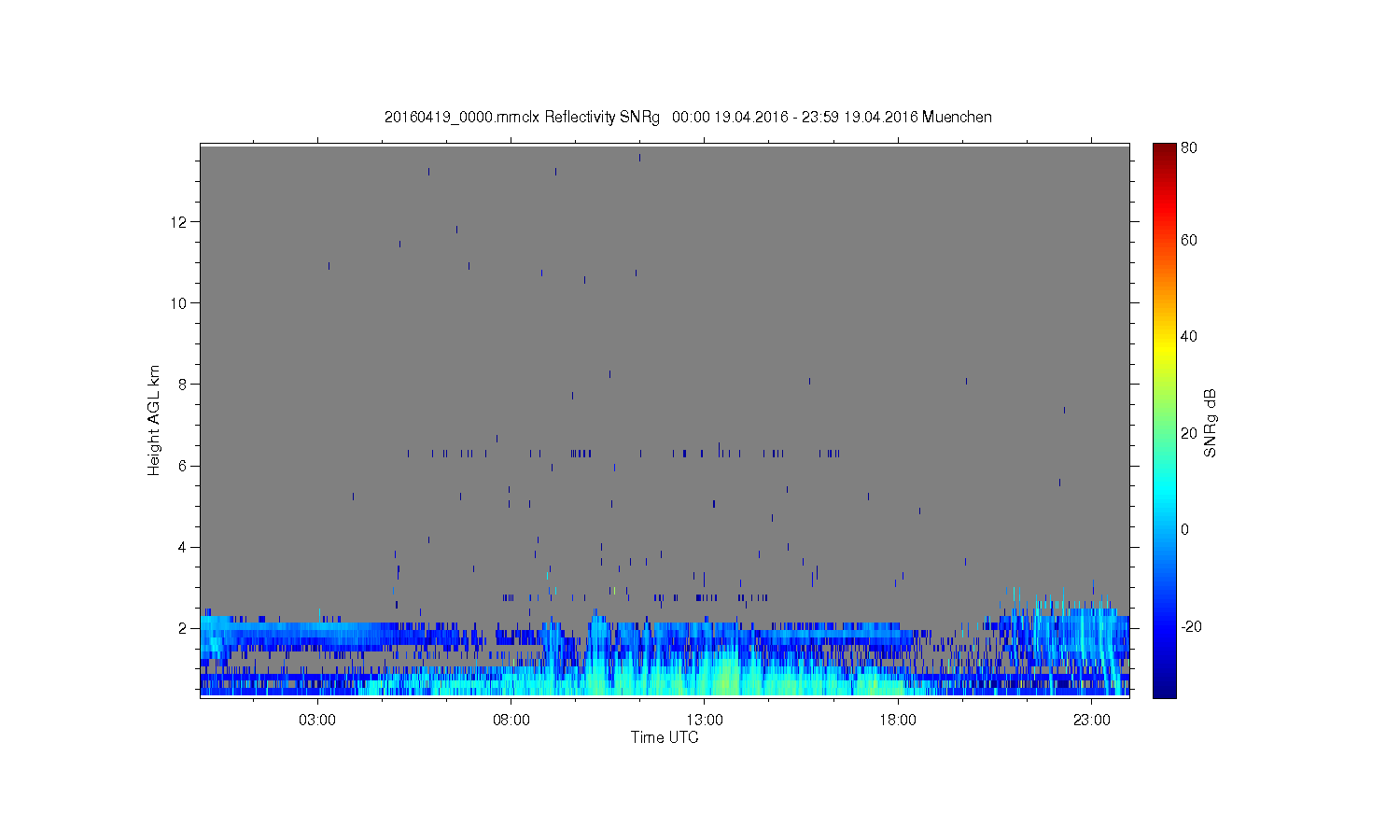Image resolution: width=1400 pixels, height=840 pixels.
Task: Click the 'Time UTC' x-axis label
Action: tap(665, 737)
